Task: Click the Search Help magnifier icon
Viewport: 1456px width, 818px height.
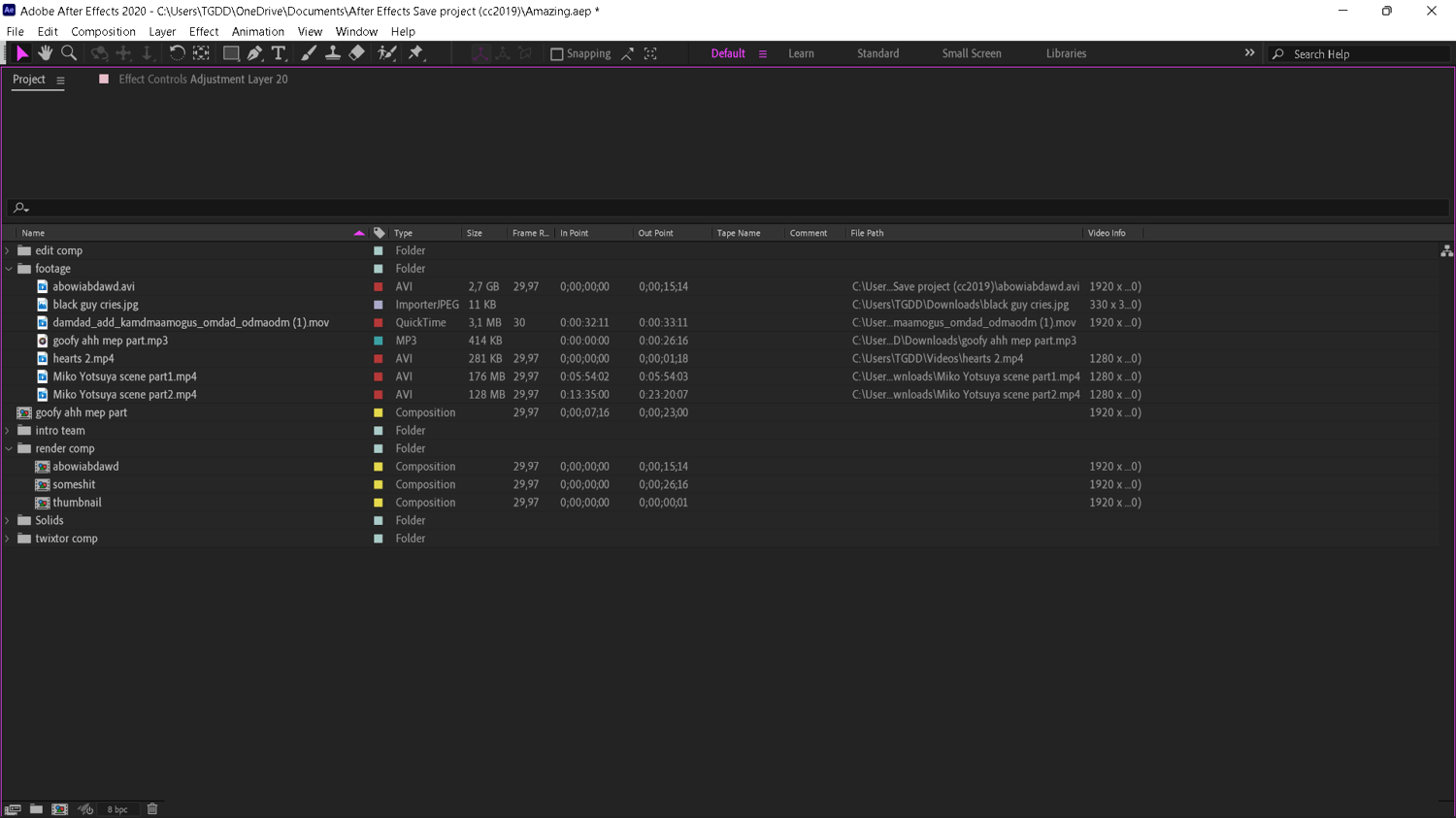Action: [1278, 54]
